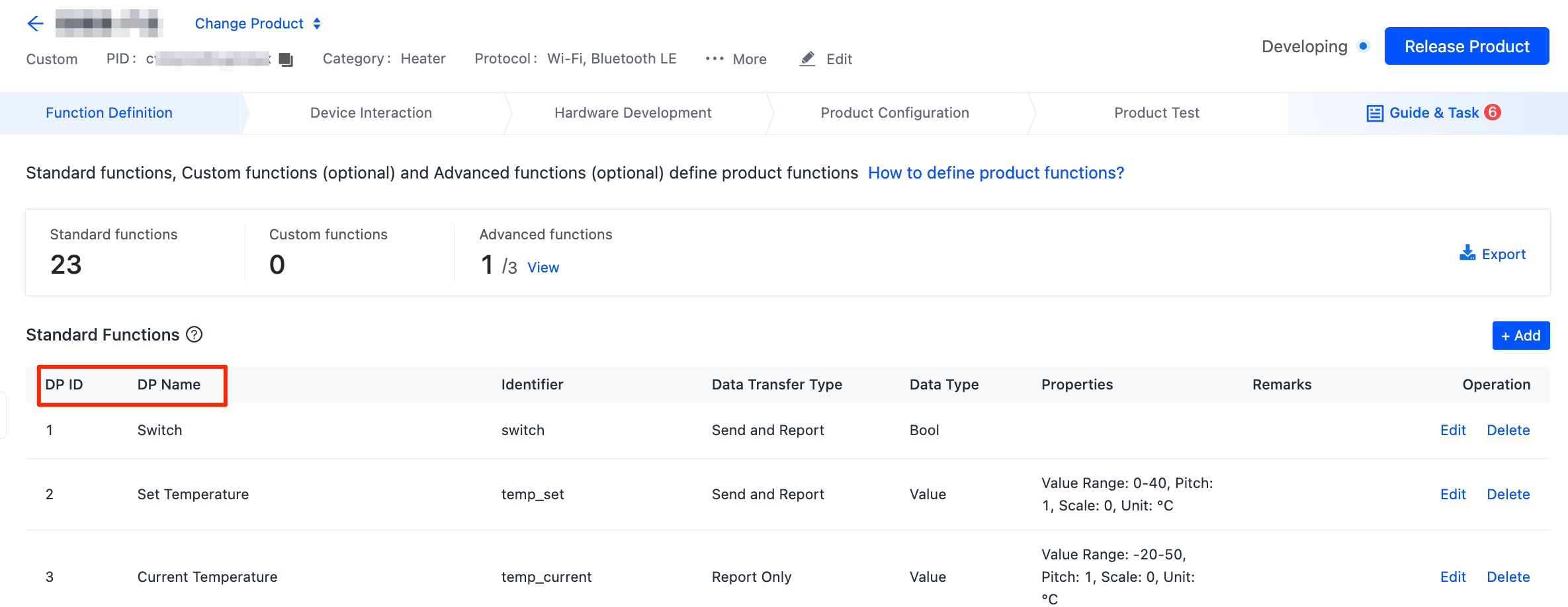Open 'How to define product functions?' link

click(x=996, y=173)
